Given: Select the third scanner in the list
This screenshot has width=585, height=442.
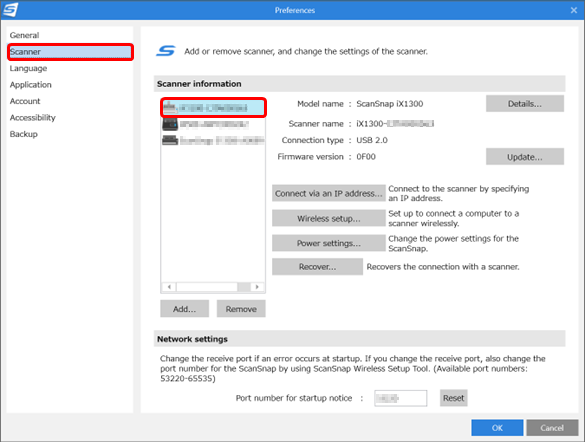Looking at the screenshot, I should coord(213,141).
